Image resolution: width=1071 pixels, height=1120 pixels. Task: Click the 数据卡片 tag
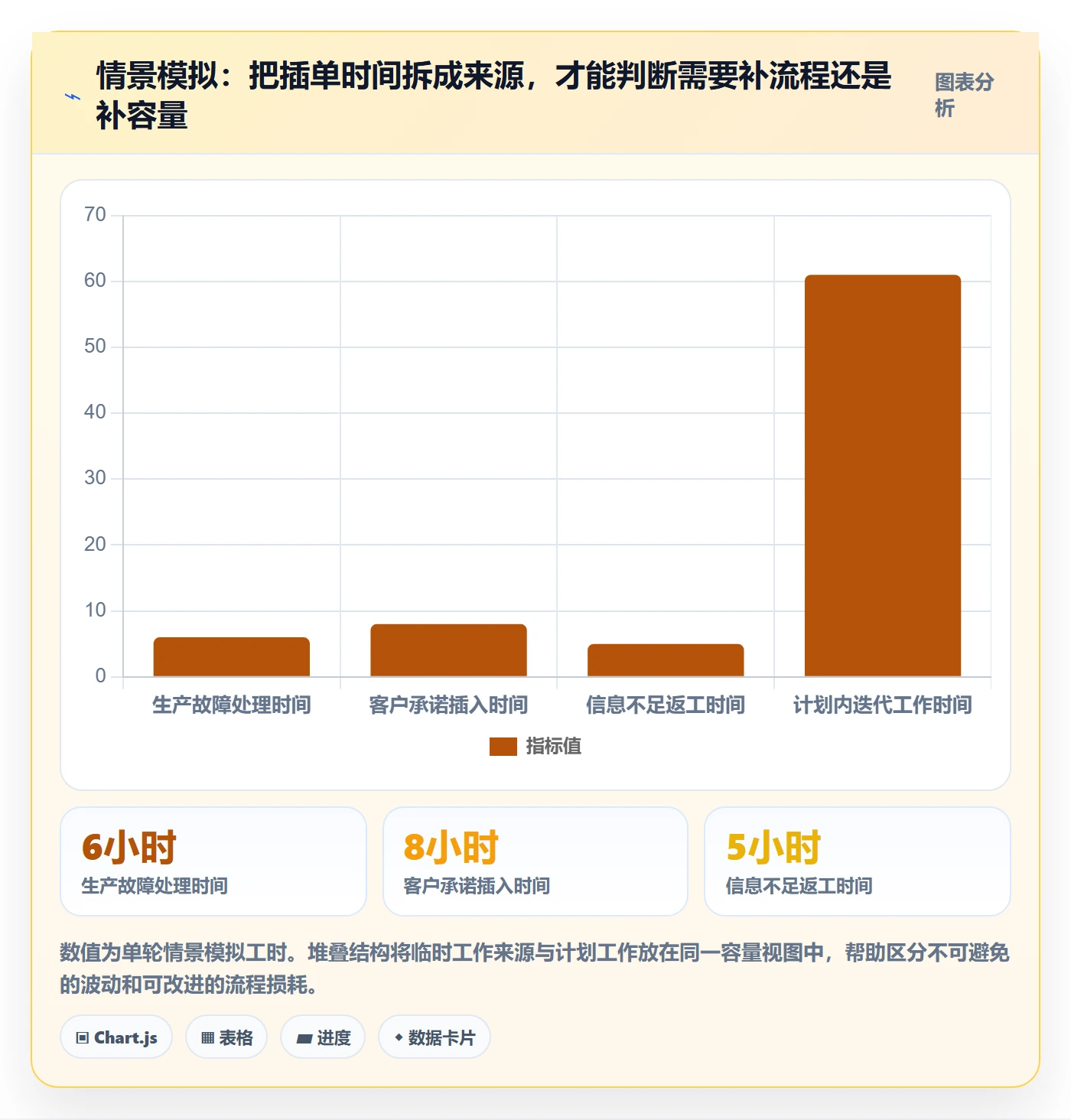(435, 1037)
